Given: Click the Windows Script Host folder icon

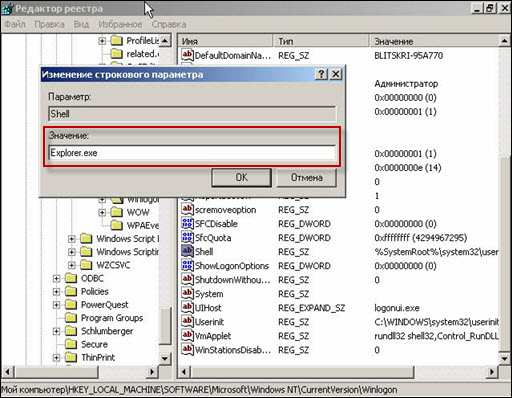Looking at the screenshot, I should point(86,238).
